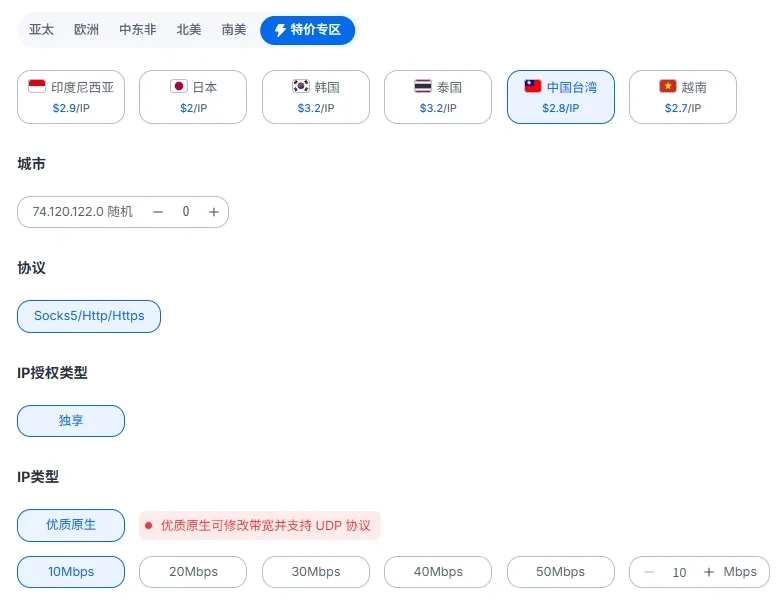Select the 特价专区 lightning tab

(308, 30)
